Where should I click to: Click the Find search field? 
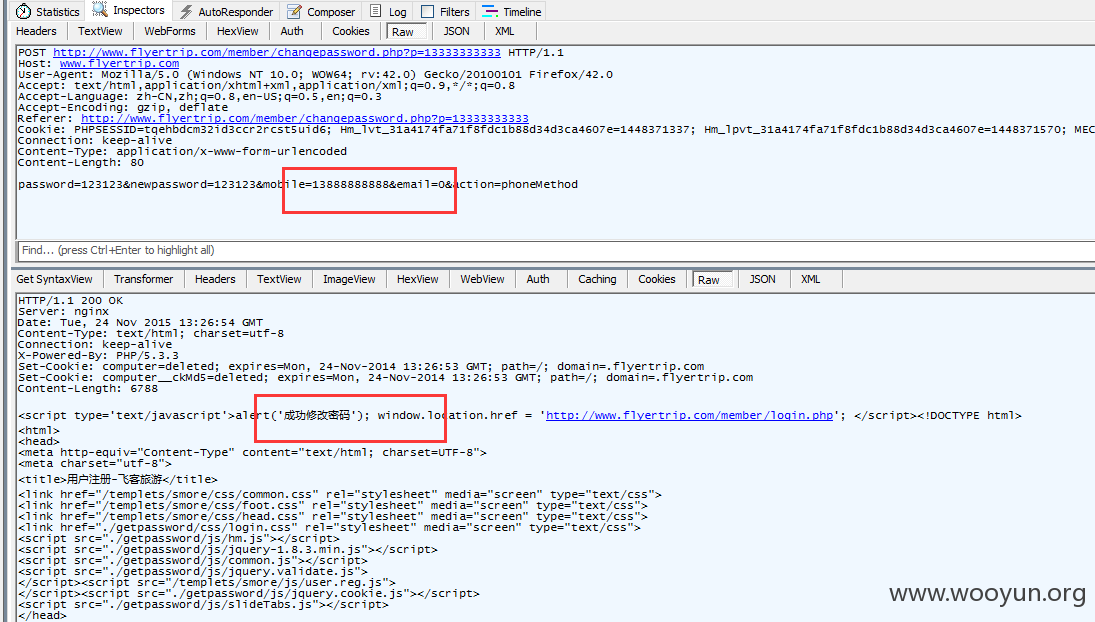[555, 251]
